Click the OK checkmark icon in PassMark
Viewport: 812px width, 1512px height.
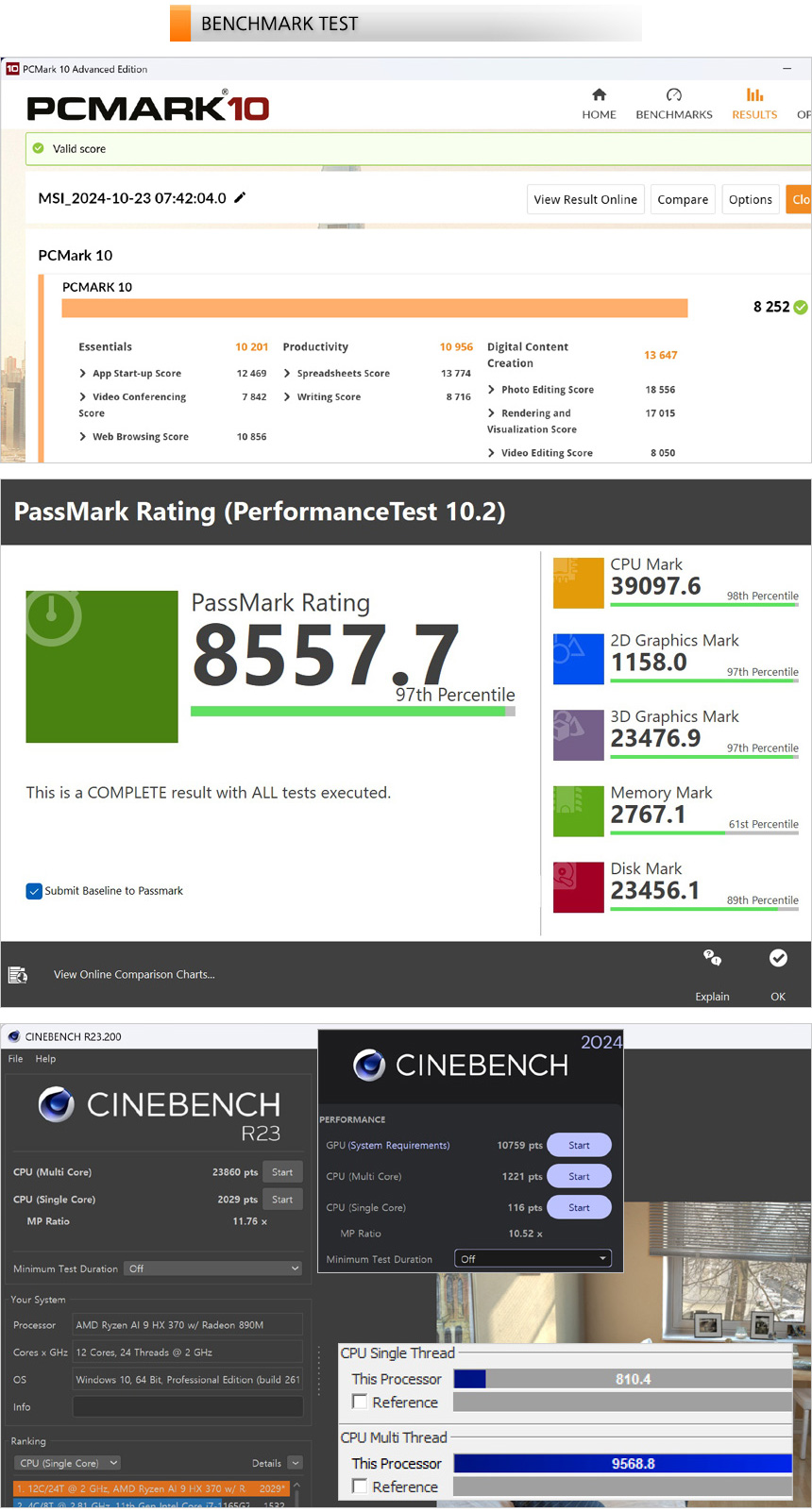[x=778, y=958]
